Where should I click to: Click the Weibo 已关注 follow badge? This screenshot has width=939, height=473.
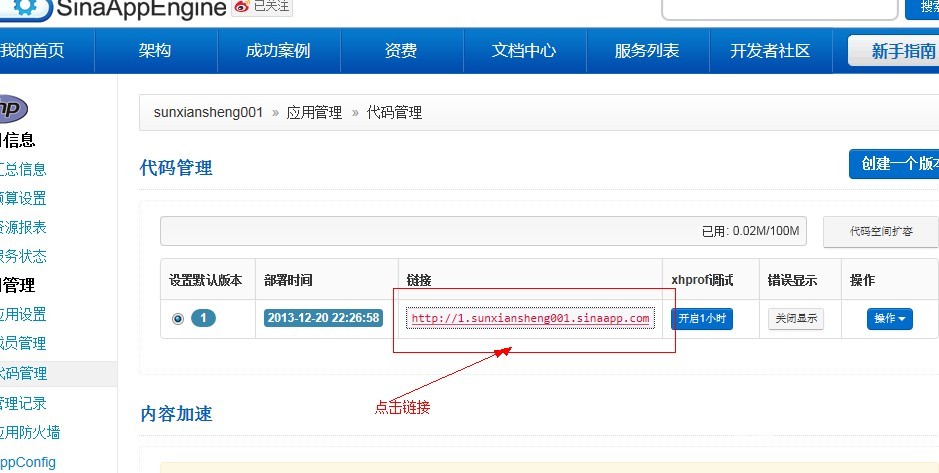pos(262,7)
